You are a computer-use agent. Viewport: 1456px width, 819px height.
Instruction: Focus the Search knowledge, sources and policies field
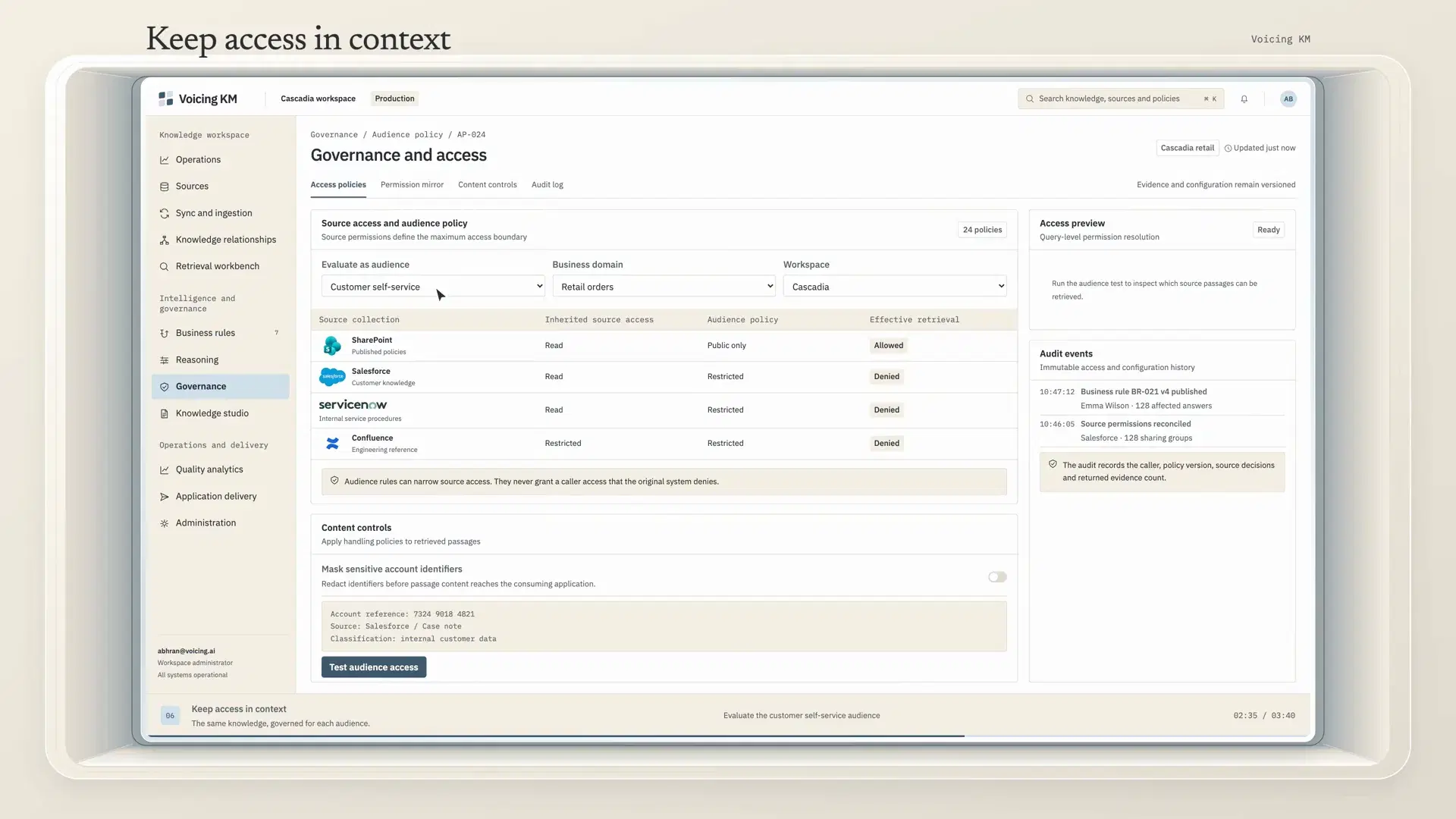tap(1121, 99)
